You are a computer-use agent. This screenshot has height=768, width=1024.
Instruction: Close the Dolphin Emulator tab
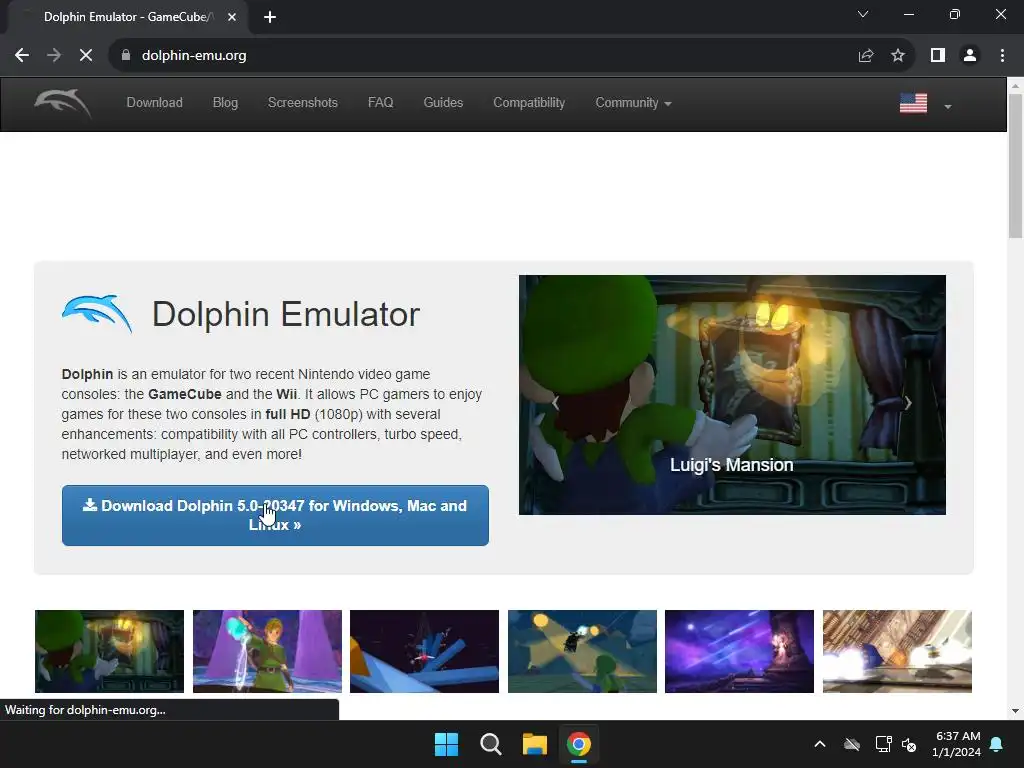coord(232,17)
